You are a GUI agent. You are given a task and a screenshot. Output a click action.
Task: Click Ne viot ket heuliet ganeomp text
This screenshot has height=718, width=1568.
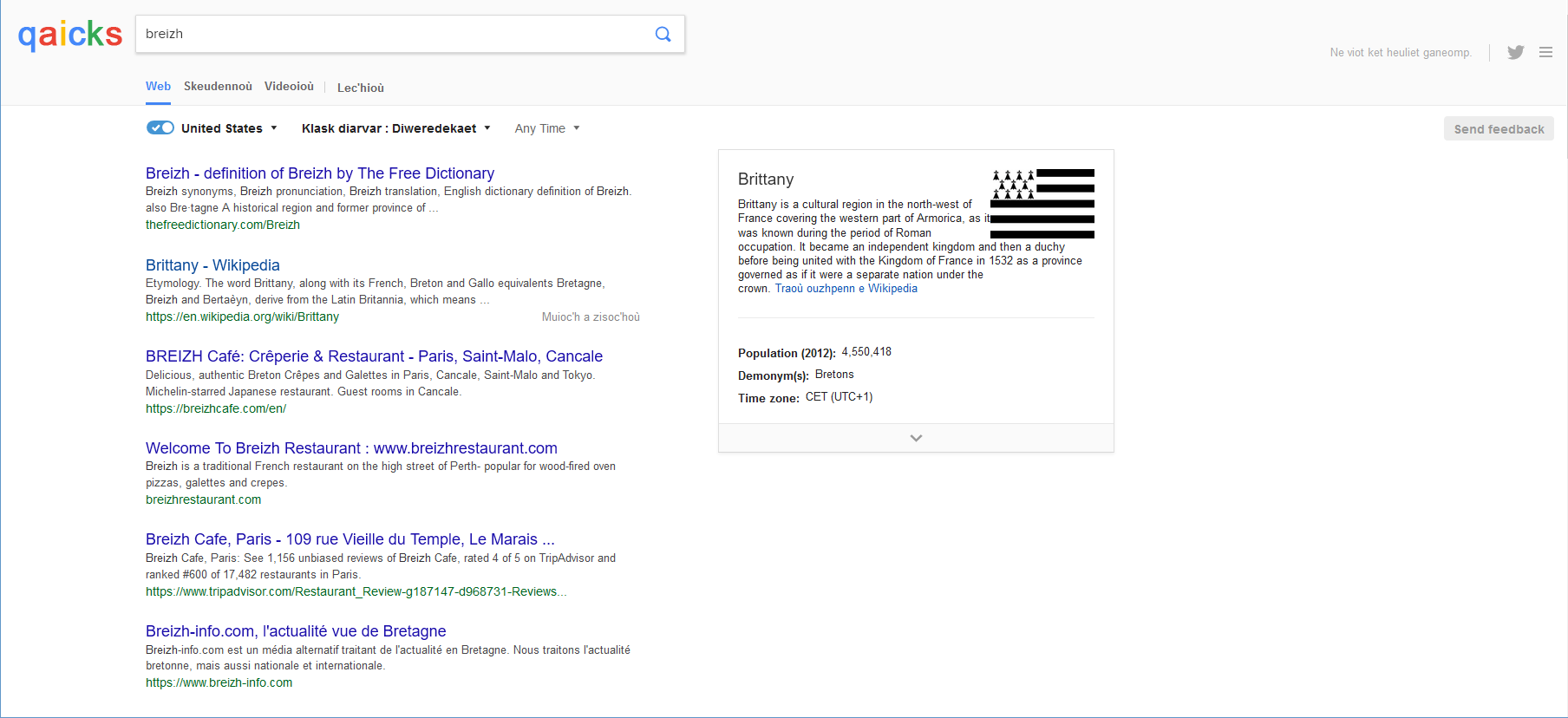coord(1401,53)
